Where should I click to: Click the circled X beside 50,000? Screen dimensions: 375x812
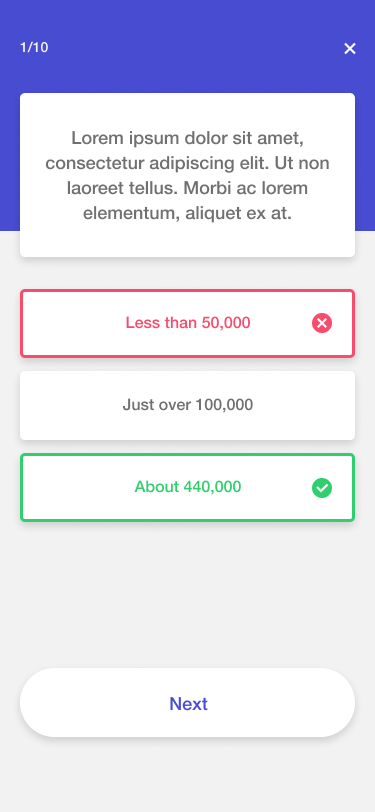point(322,323)
